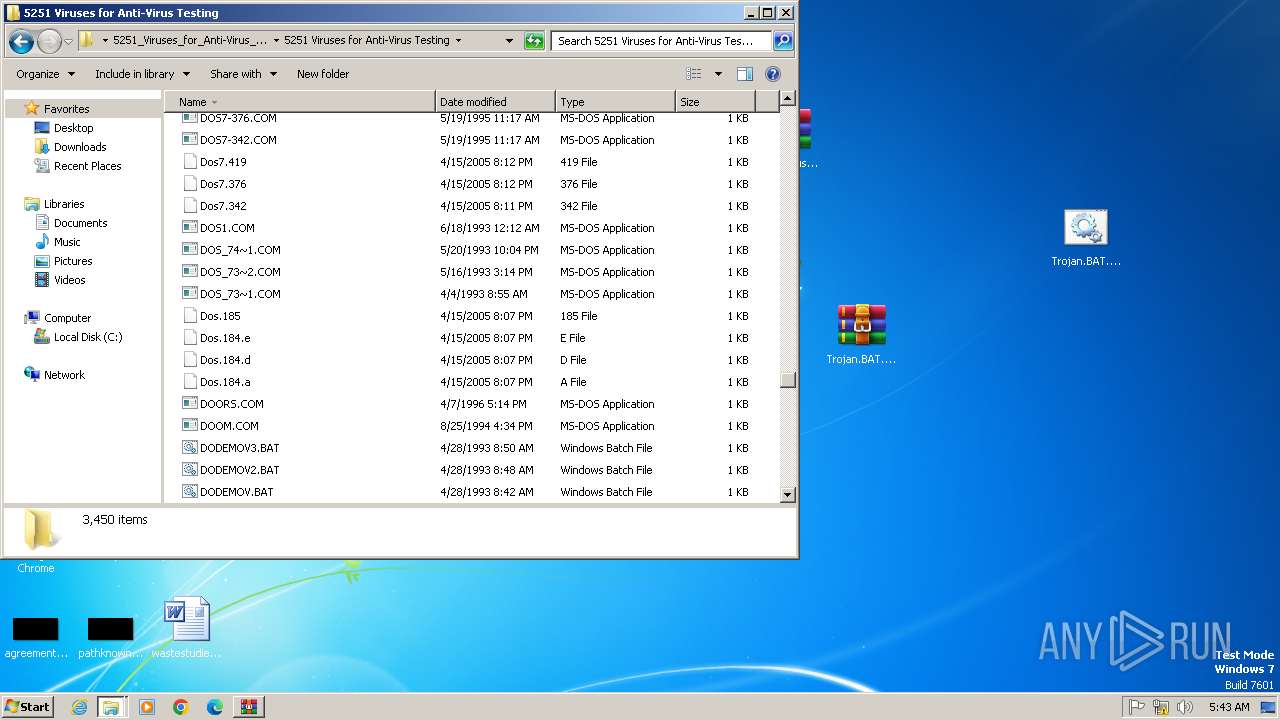Select Recent Places in navigation pane

(x=87, y=166)
